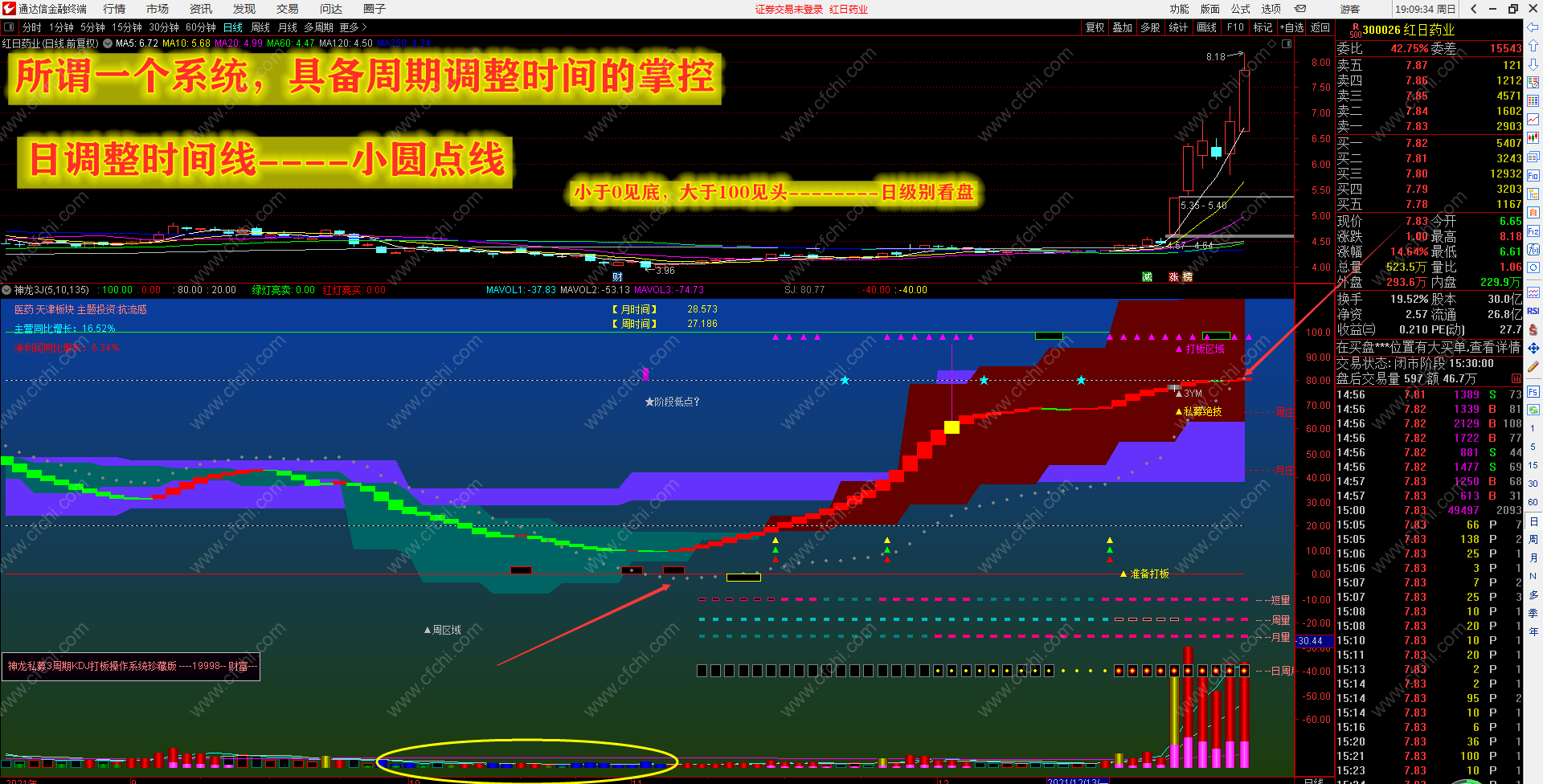
Task: Open the f(x) formula icon in sidebar
Action: pyautogui.click(x=1533, y=249)
